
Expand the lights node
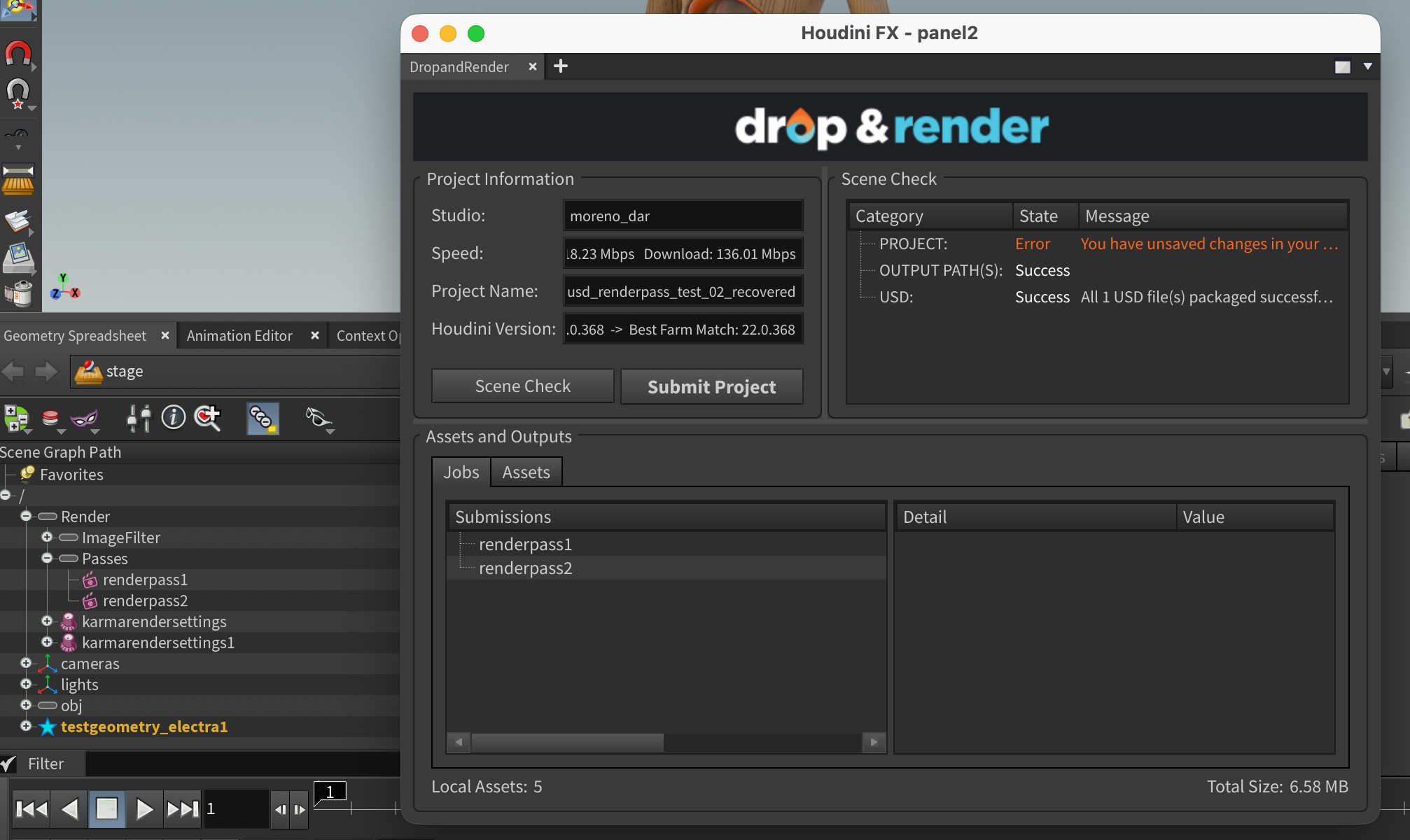coord(26,684)
